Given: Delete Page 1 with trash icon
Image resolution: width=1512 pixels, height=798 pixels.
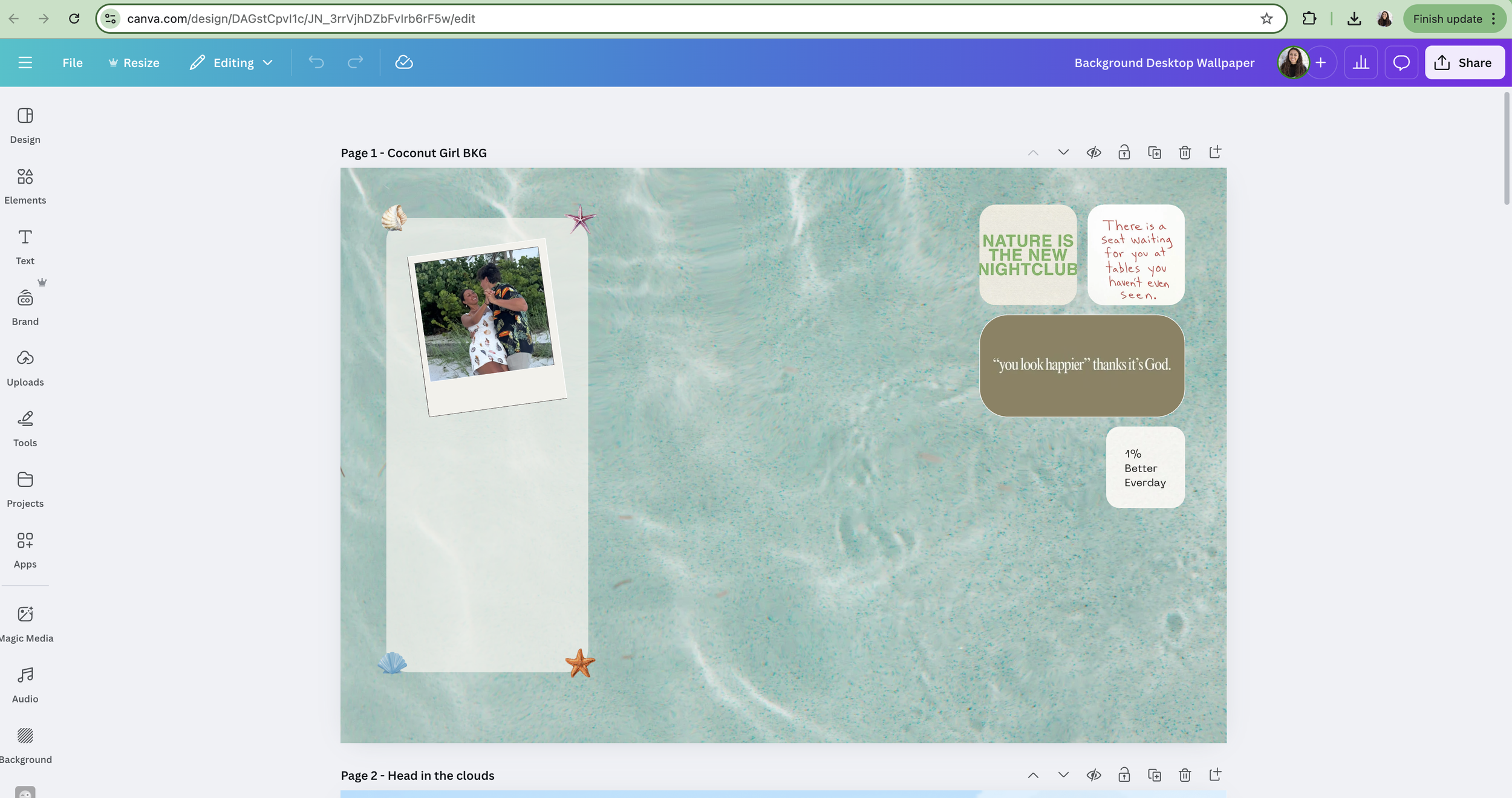Looking at the screenshot, I should pos(1184,153).
